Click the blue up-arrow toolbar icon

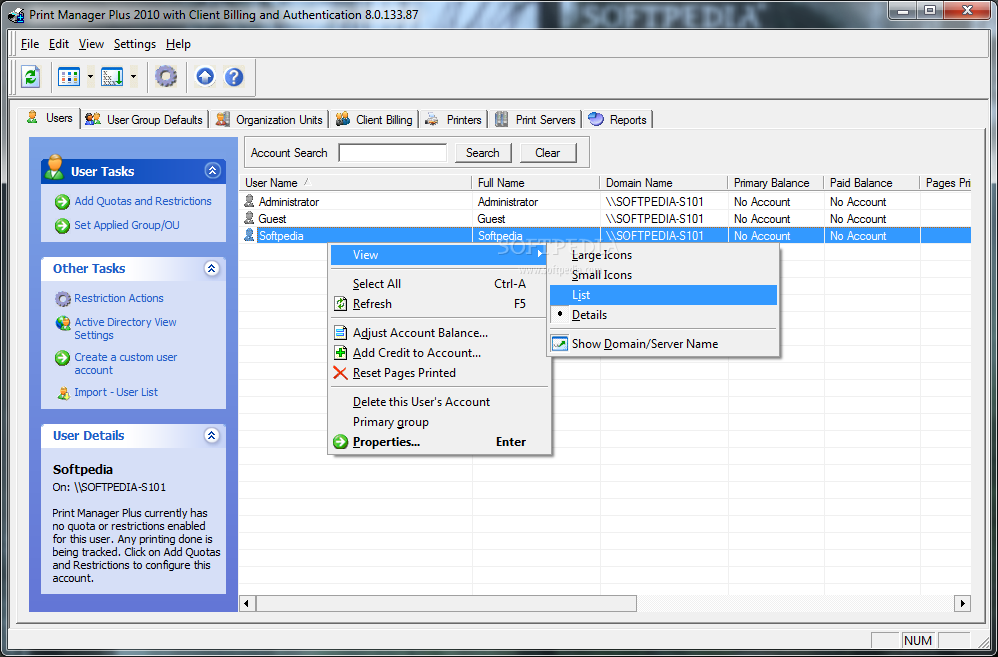[205, 78]
